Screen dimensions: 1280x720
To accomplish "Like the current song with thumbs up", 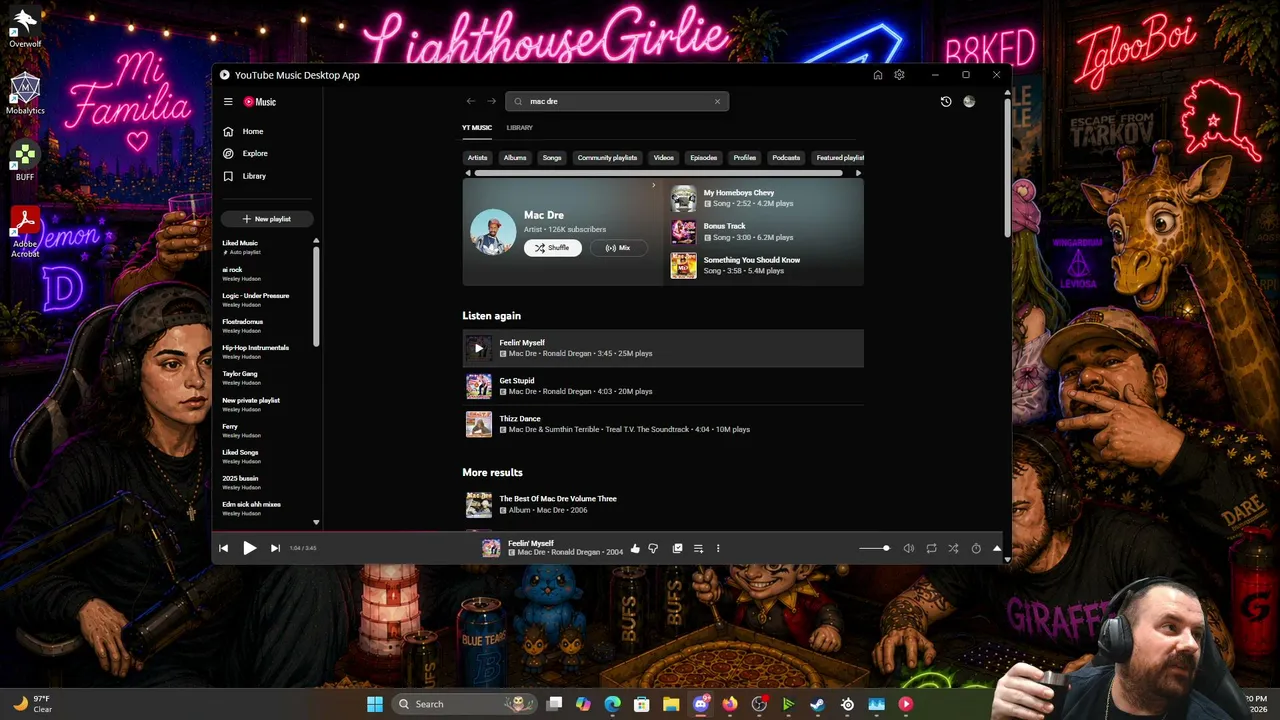I will point(635,548).
